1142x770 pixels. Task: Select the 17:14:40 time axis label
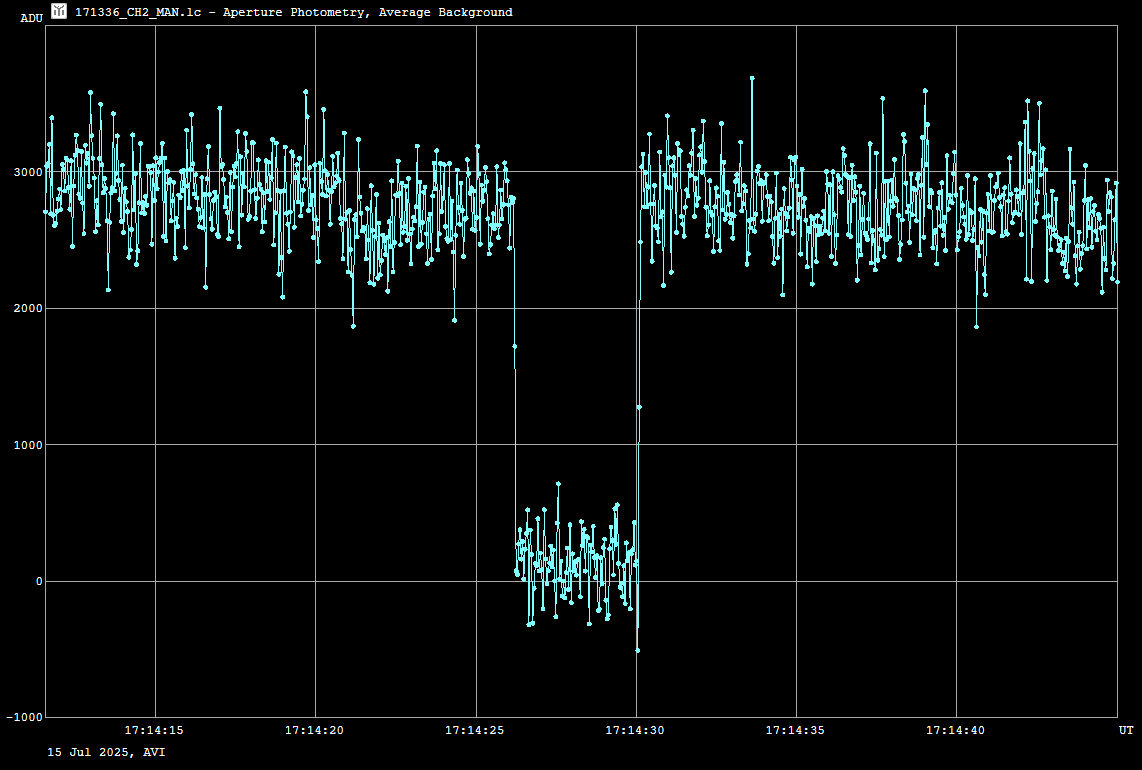956,731
